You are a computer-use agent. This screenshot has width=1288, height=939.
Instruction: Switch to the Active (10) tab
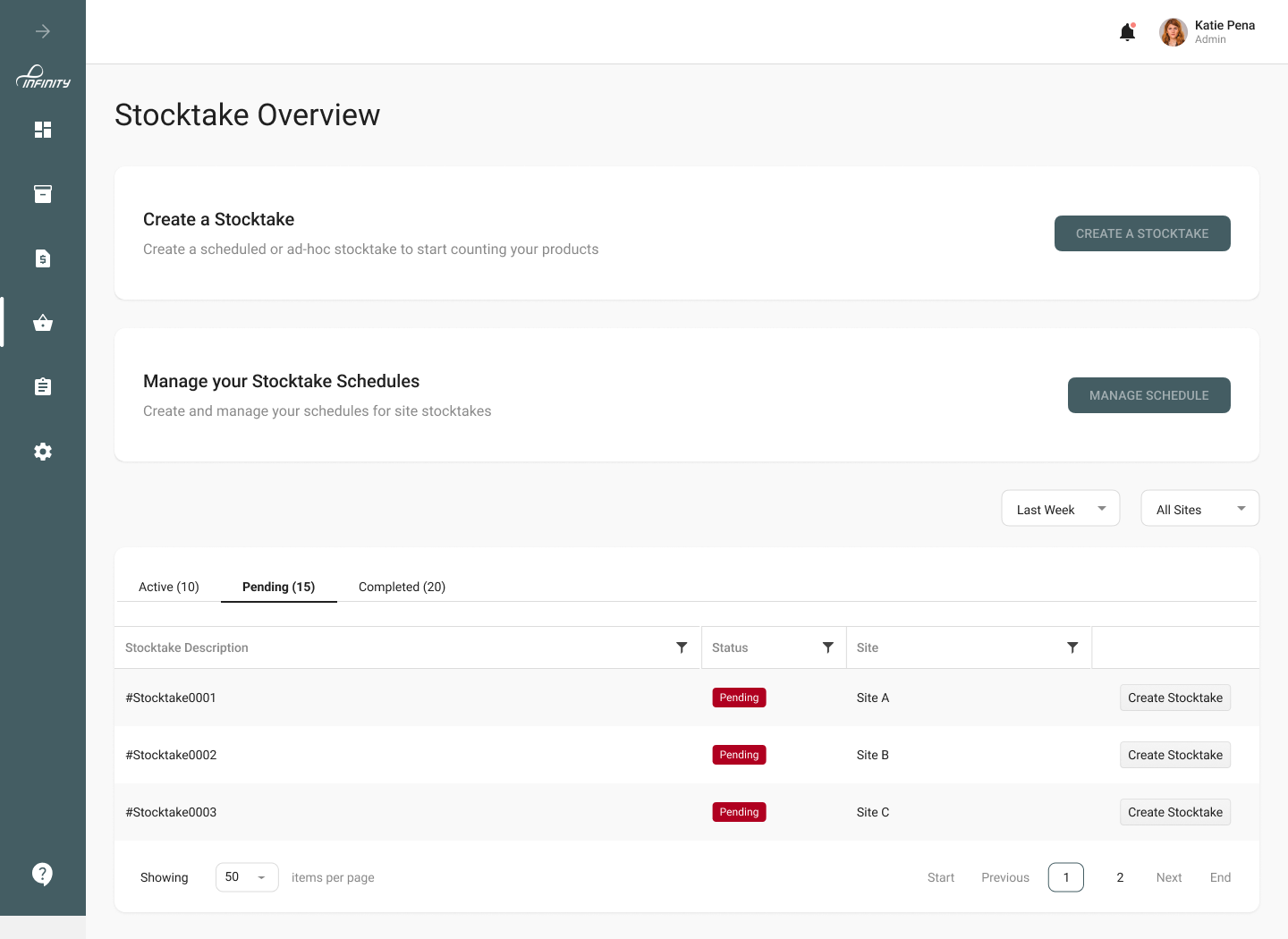(169, 587)
